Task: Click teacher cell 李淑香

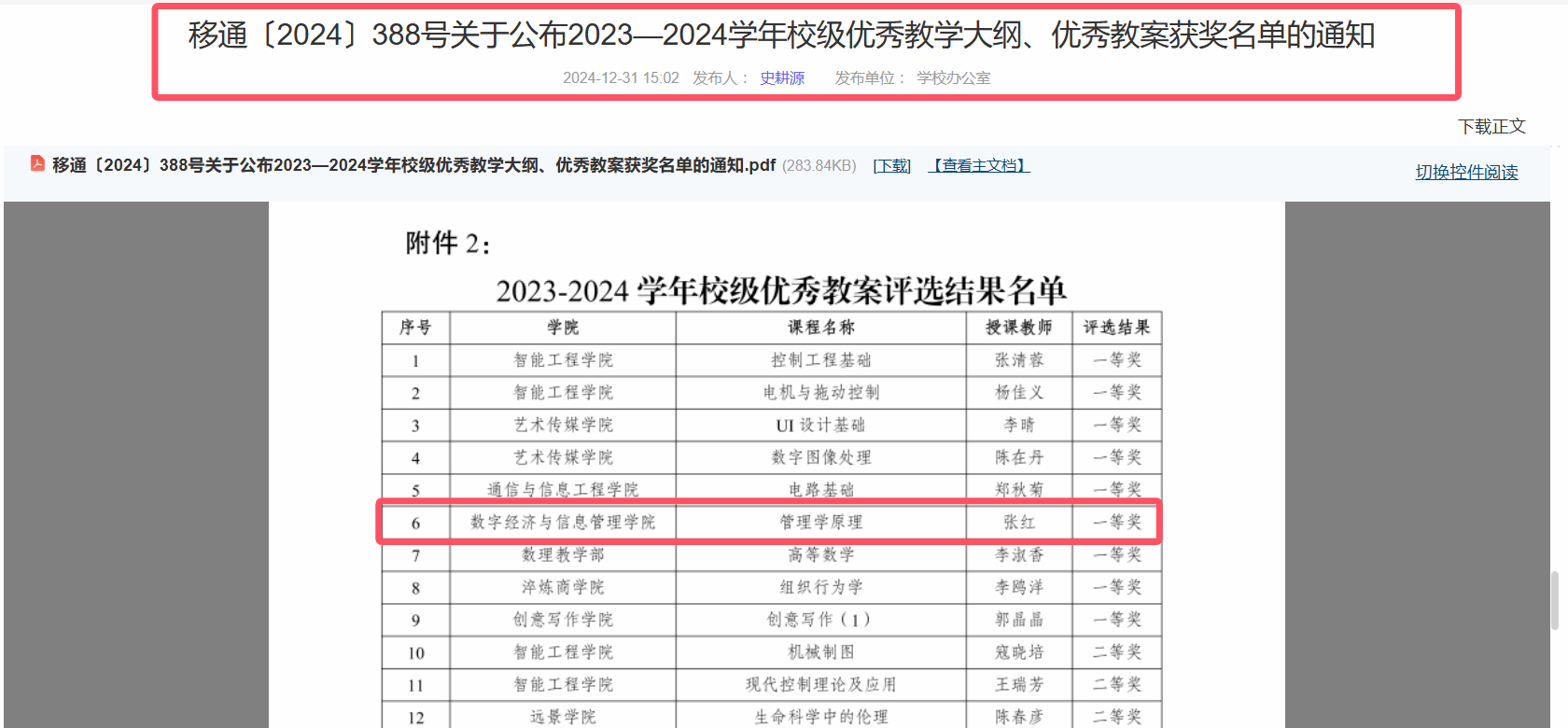Action: pyautogui.click(x=1019, y=555)
